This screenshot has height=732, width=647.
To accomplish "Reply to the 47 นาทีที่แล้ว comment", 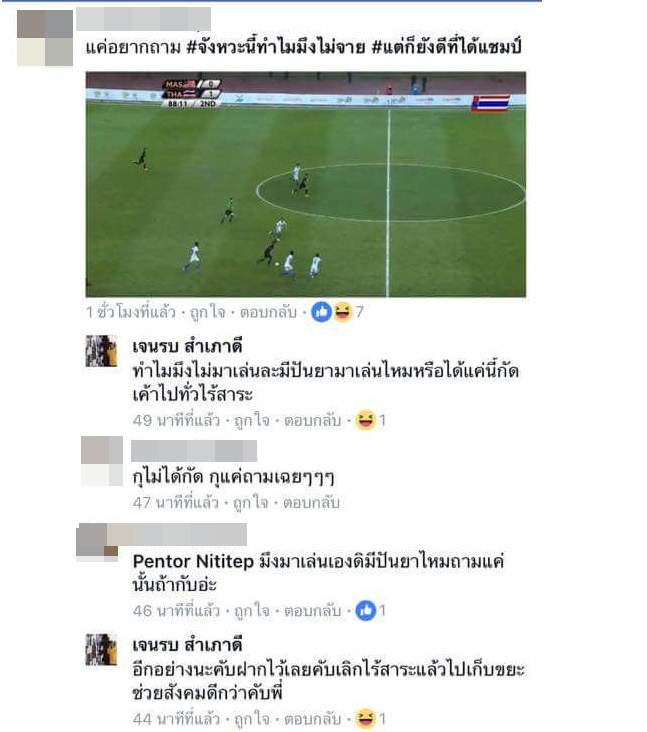I will 311,503.
